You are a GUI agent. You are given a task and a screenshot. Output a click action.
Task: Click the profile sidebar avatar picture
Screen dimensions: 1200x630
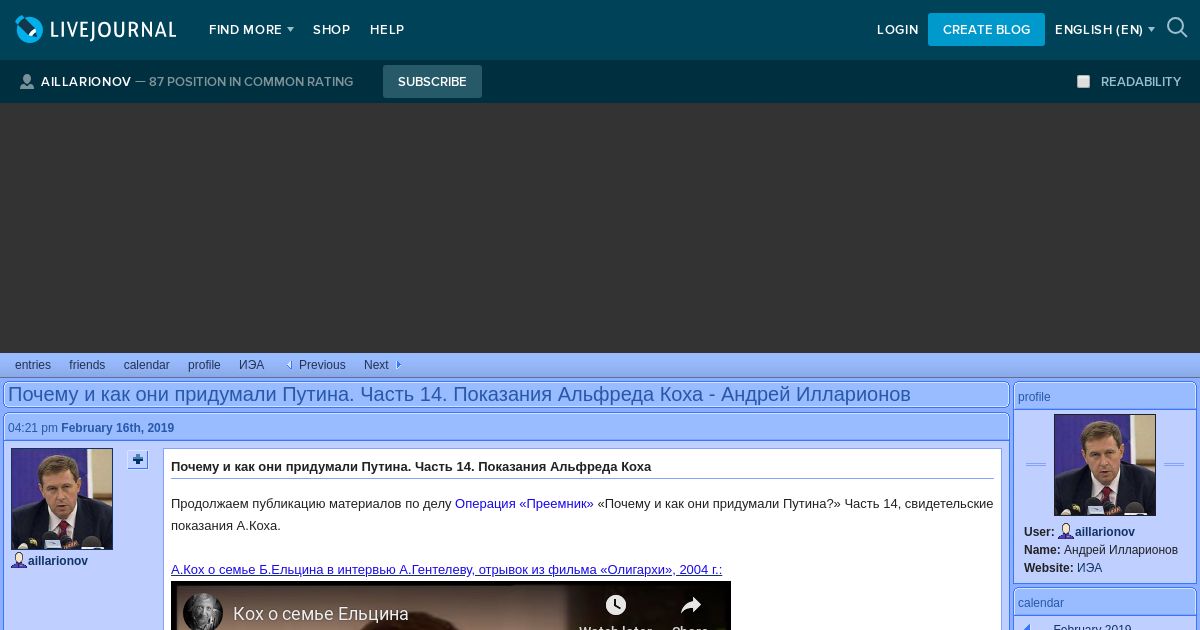[x=1105, y=465]
